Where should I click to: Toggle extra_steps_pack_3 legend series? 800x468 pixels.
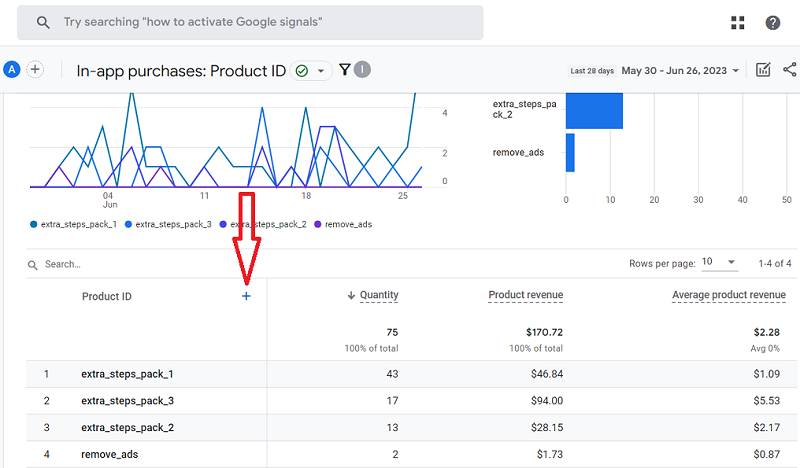tap(173, 225)
